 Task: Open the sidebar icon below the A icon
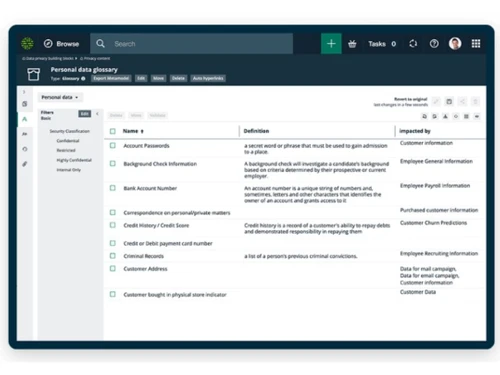pos(25,134)
